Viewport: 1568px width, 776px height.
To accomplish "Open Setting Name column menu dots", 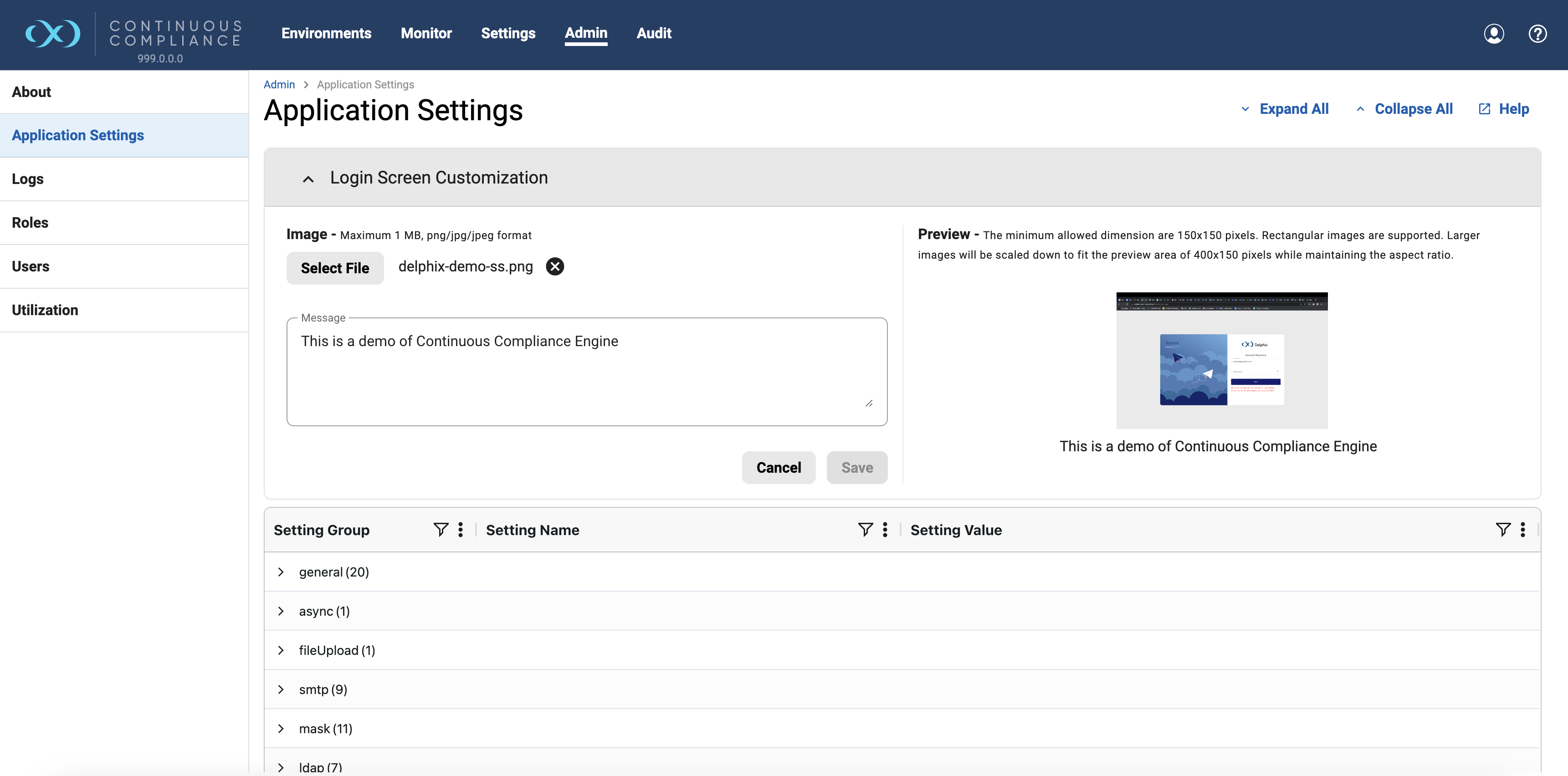I will coord(884,530).
